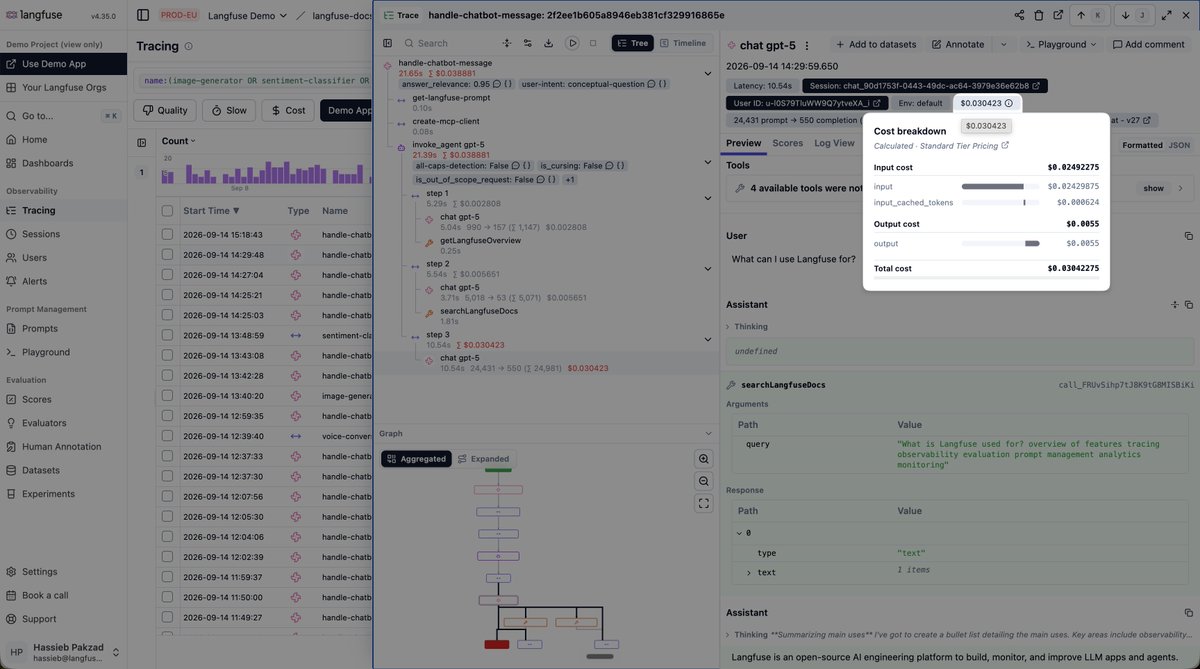Open the Scores tab
This screenshot has width=1200, height=669.
787,143
